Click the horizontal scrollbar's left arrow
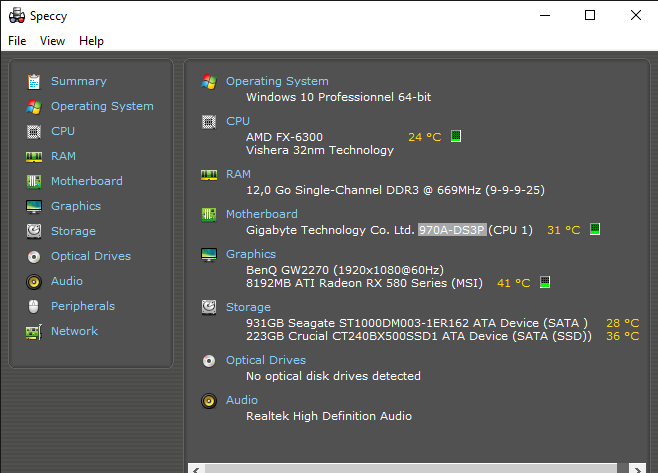 195,467
